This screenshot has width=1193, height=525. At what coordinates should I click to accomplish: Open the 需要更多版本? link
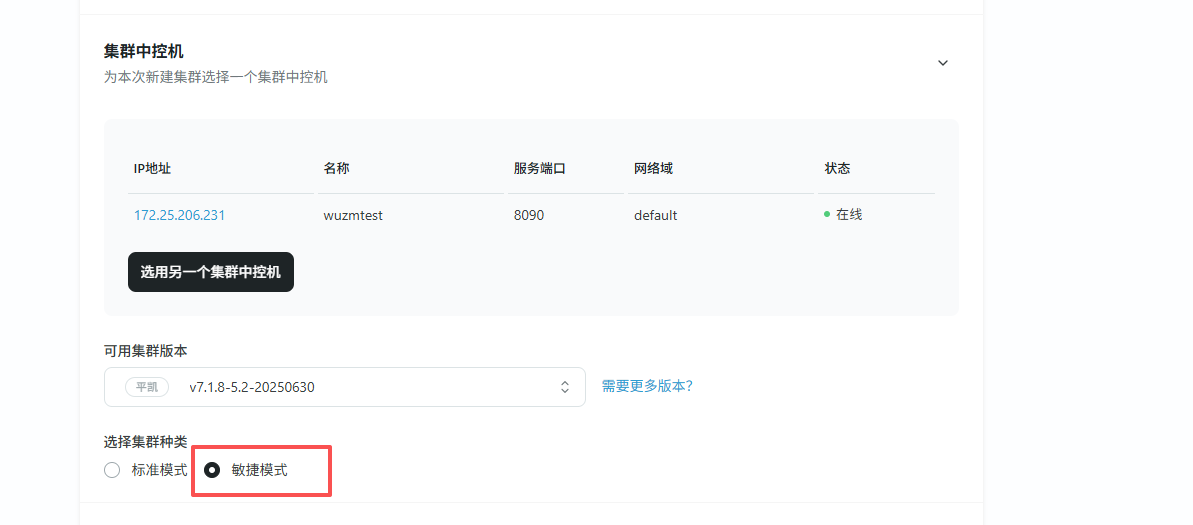(647, 386)
